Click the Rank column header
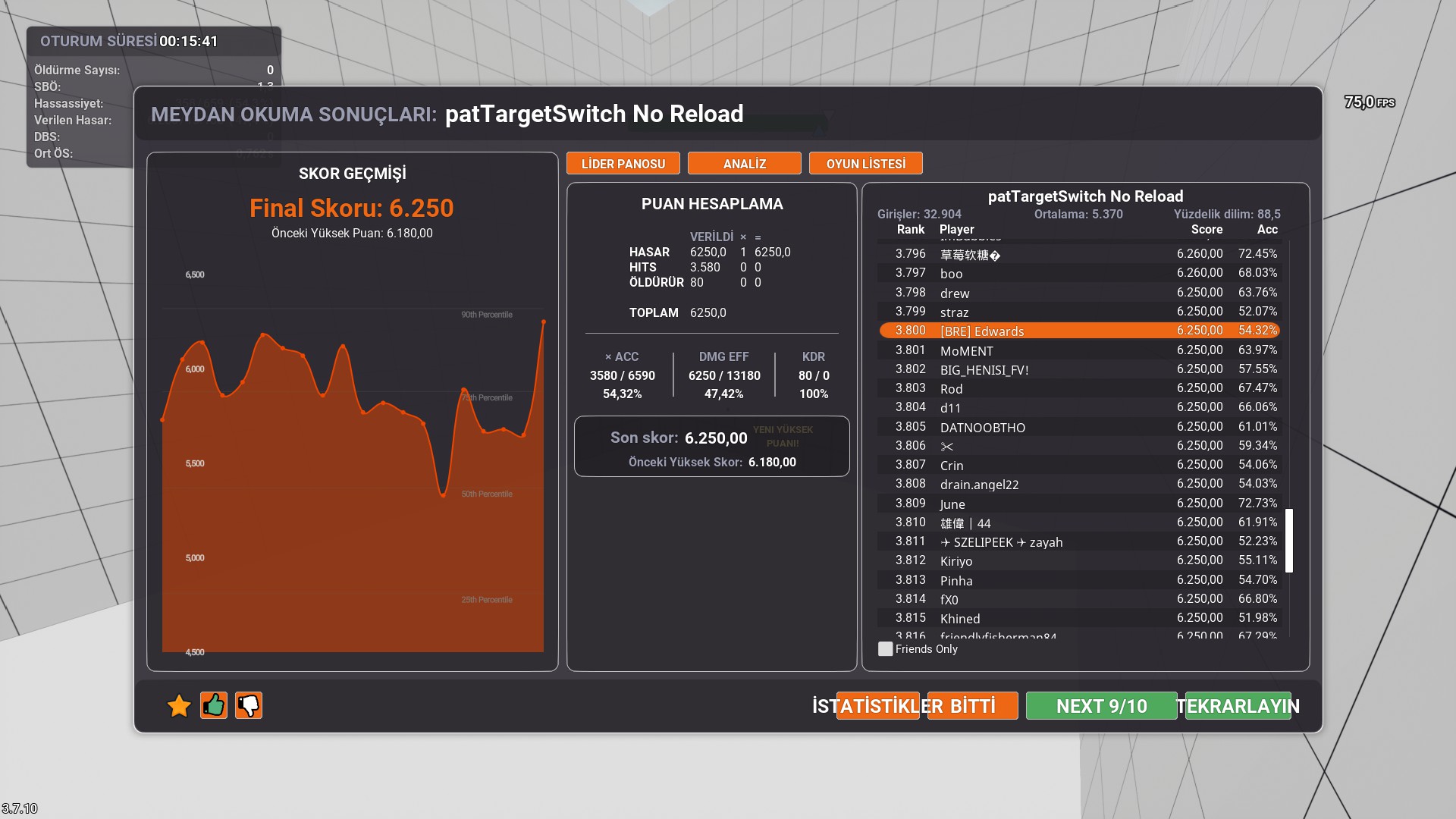Viewport: 1456px width, 819px height. pyautogui.click(x=910, y=229)
